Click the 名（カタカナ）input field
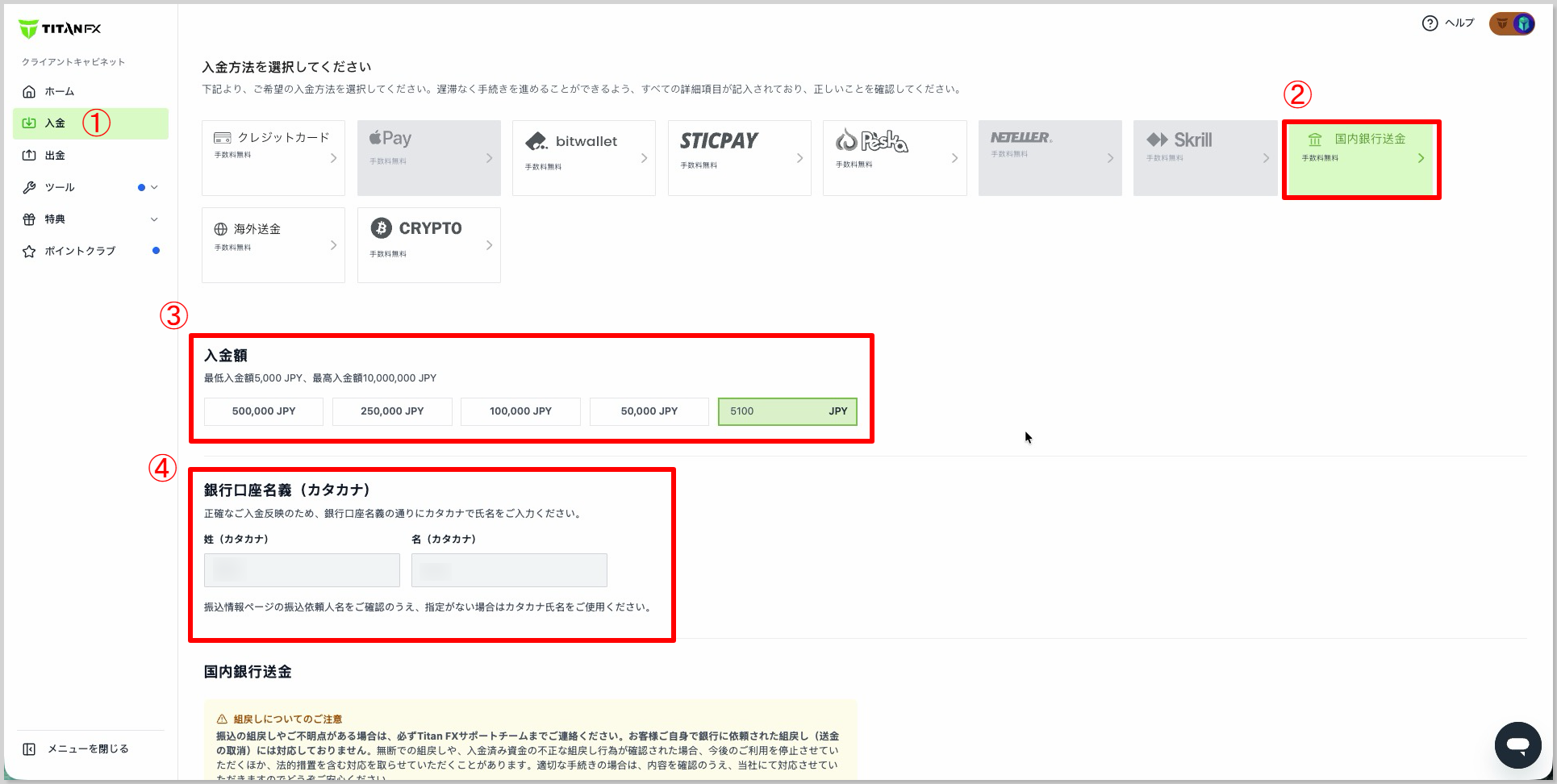The width and height of the screenshot is (1557, 784). 509,570
